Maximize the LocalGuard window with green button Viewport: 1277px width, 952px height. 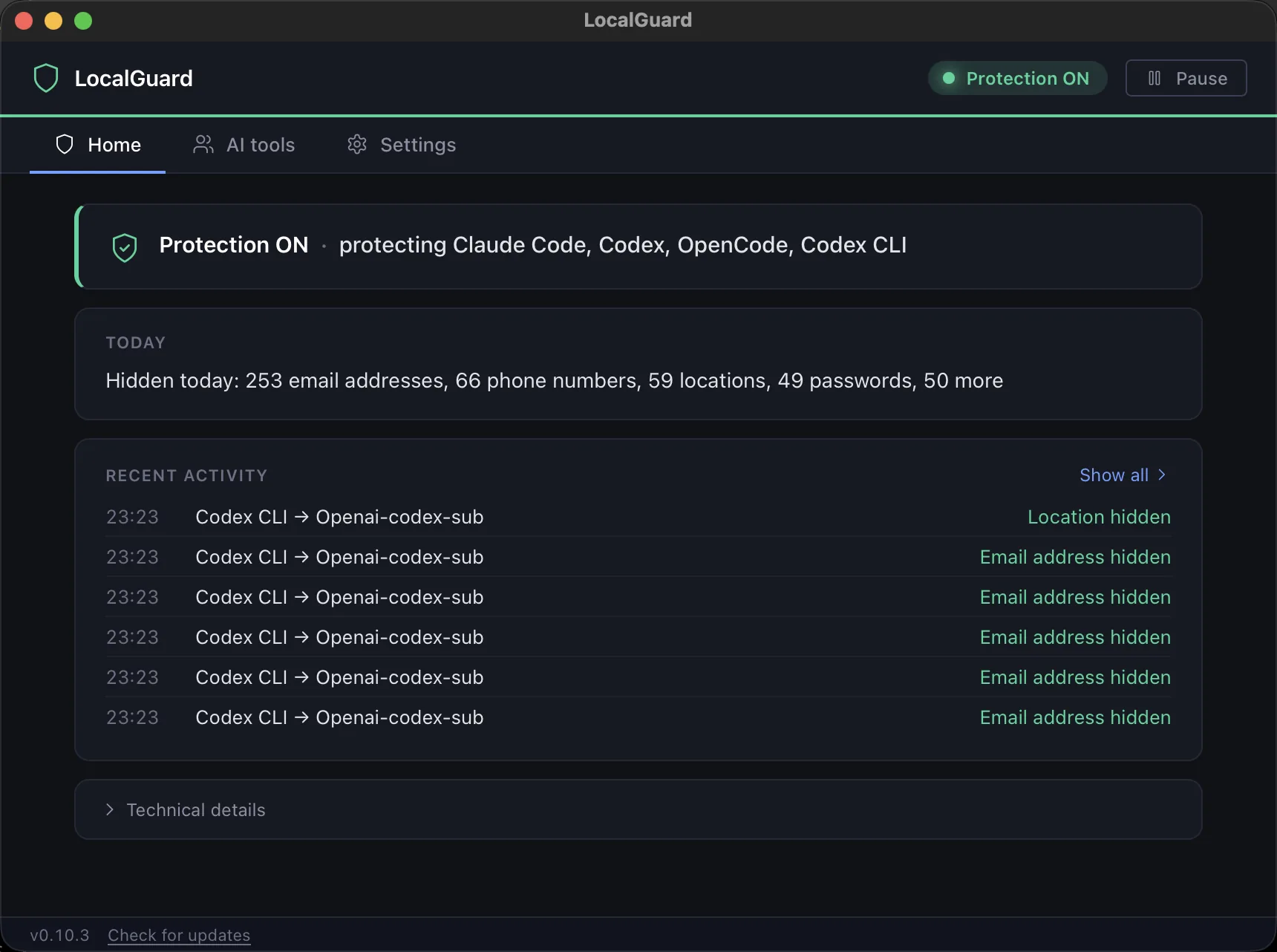coord(83,20)
